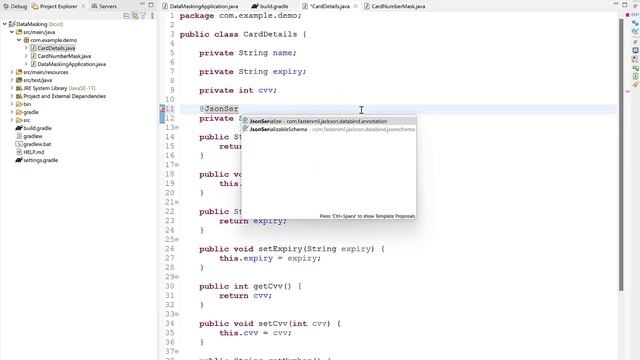
Task: Open the DataMaskingApplication.java editor tab
Action: pyautogui.click(x=200, y=6)
